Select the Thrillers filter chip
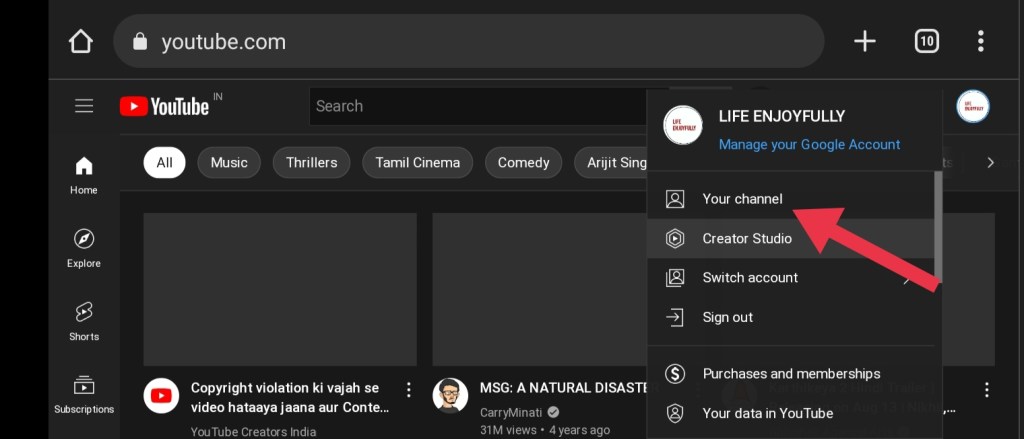This screenshot has width=1024, height=439. 311,162
